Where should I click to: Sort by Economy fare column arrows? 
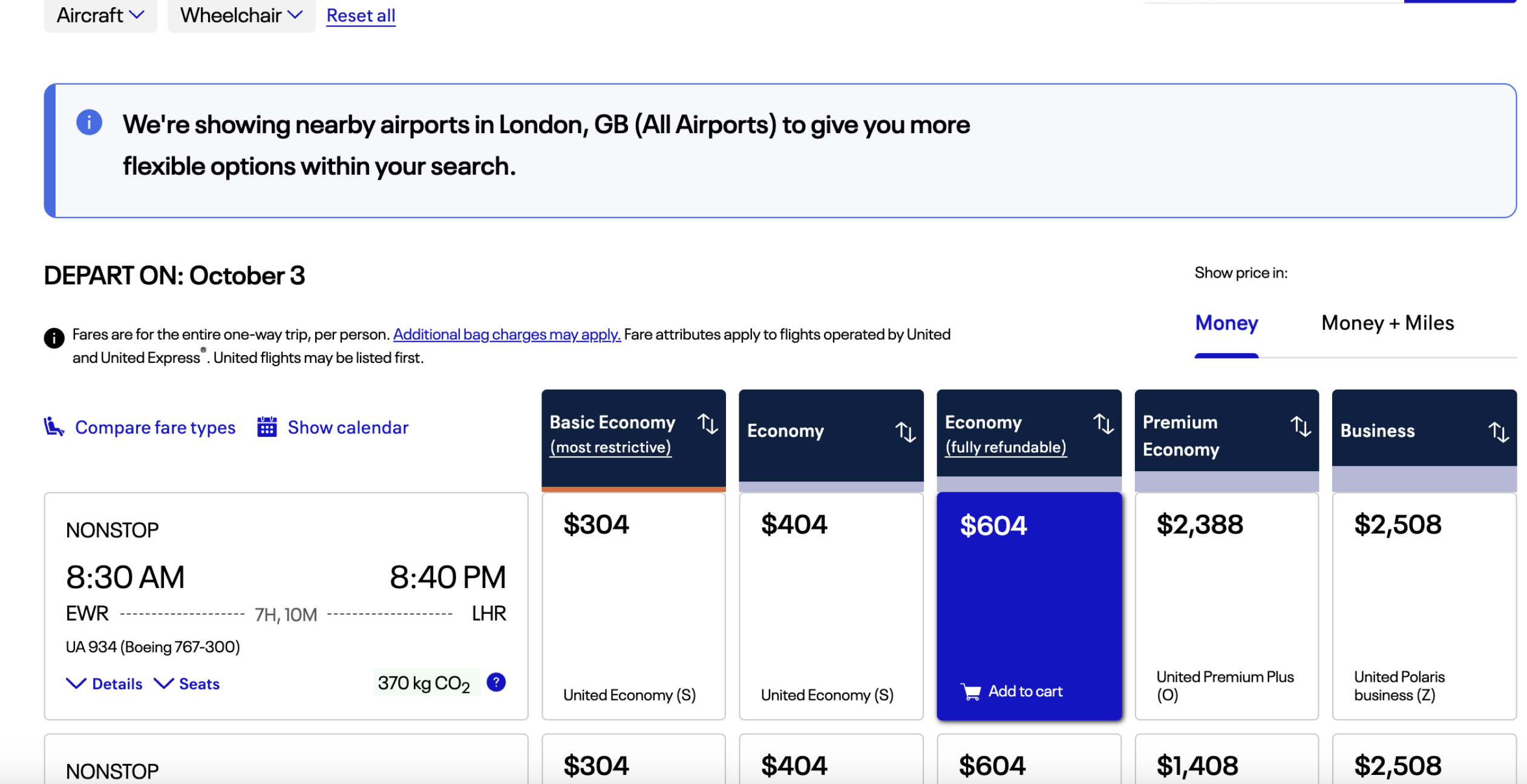[905, 432]
